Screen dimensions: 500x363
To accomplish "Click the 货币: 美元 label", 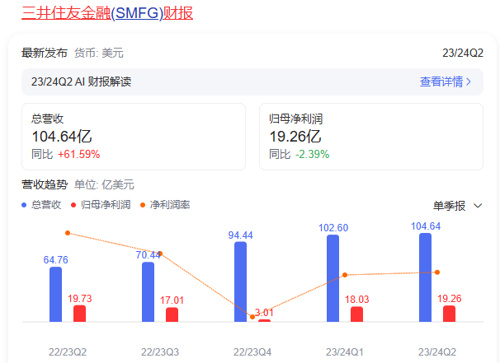I will [99, 53].
